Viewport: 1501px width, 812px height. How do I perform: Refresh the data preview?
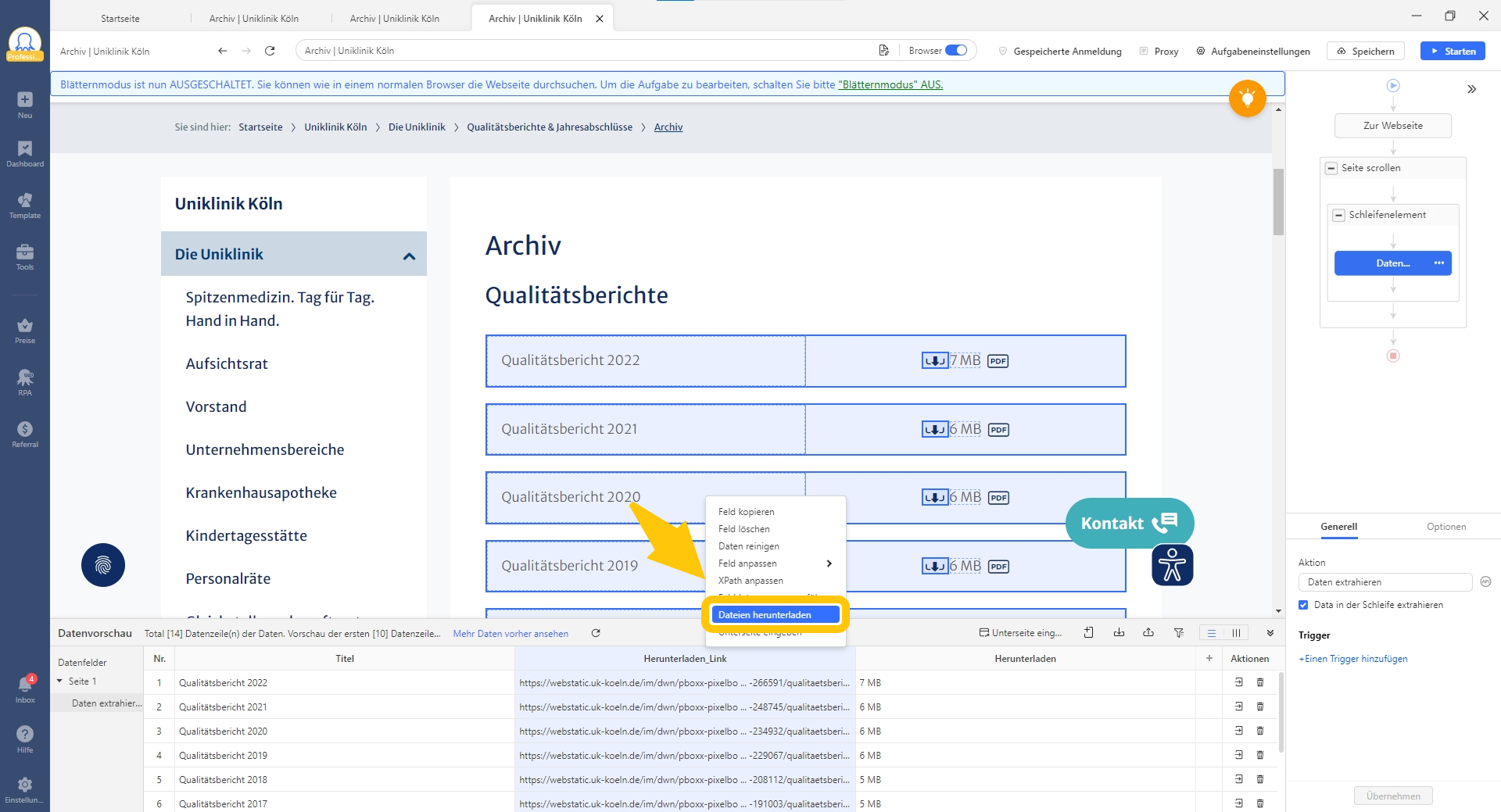pyautogui.click(x=596, y=633)
